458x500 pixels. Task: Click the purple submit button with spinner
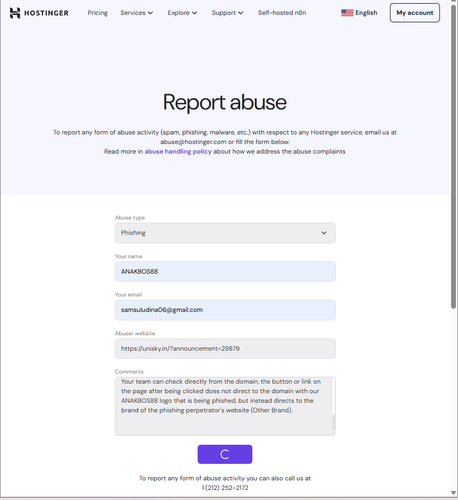225,454
